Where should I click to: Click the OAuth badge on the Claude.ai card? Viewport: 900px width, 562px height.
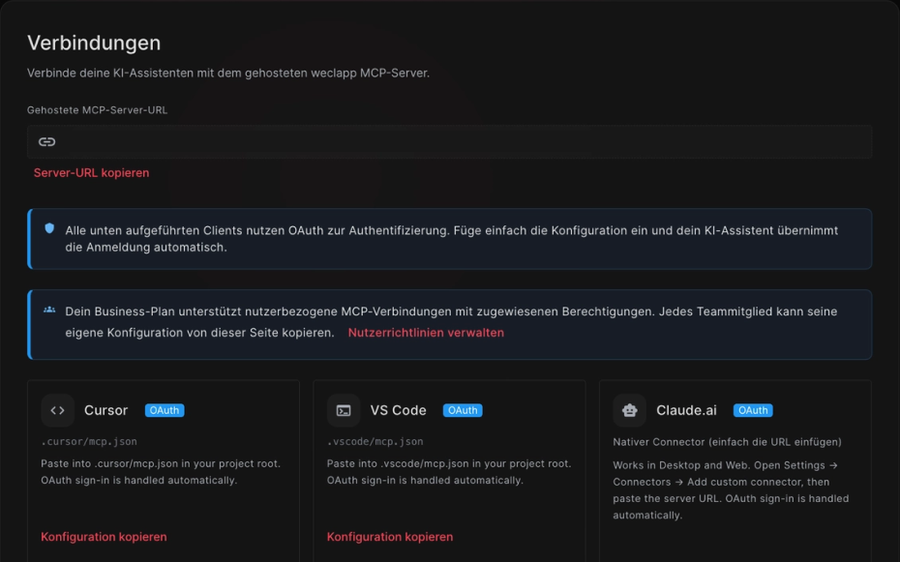pyautogui.click(x=753, y=410)
